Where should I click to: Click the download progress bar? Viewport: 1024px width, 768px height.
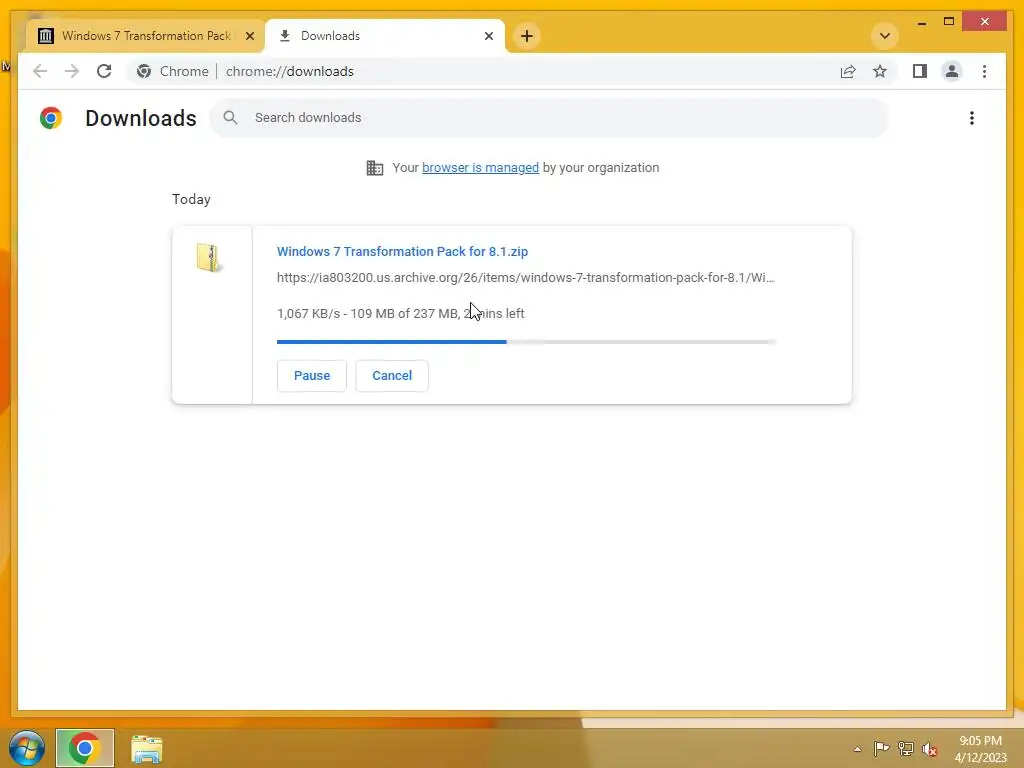[x=526, y=342]
